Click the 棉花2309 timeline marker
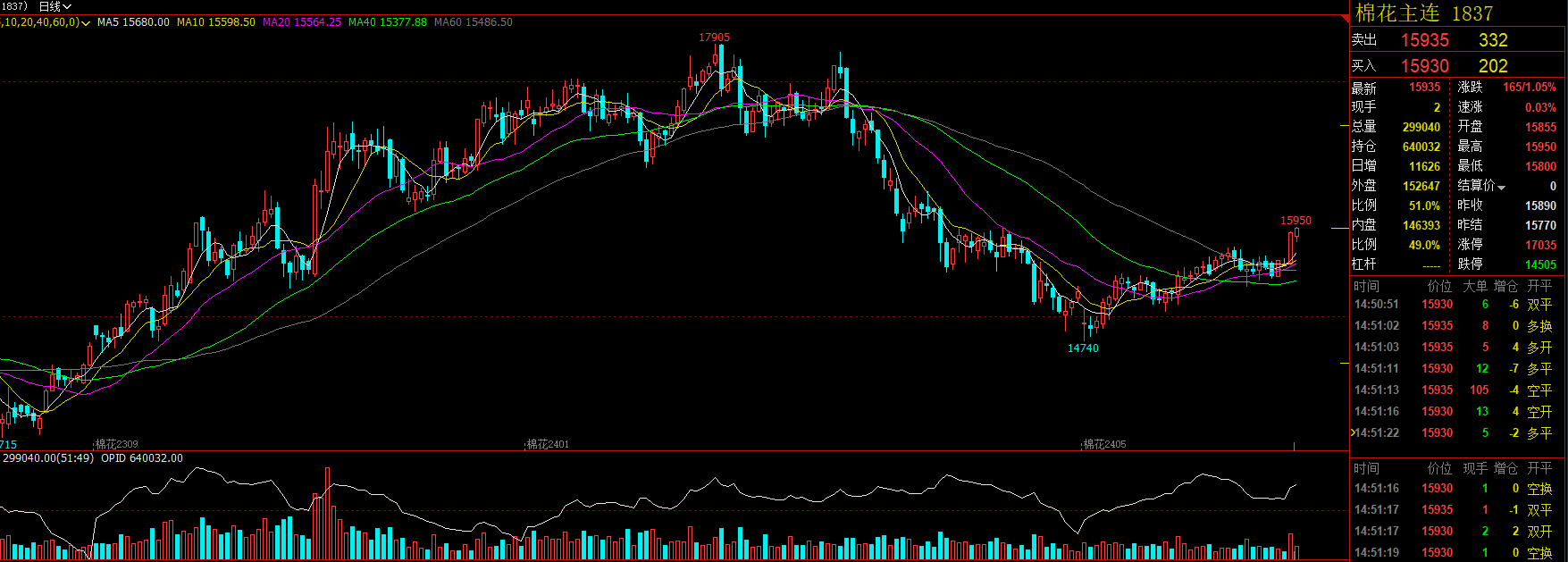 116,444
